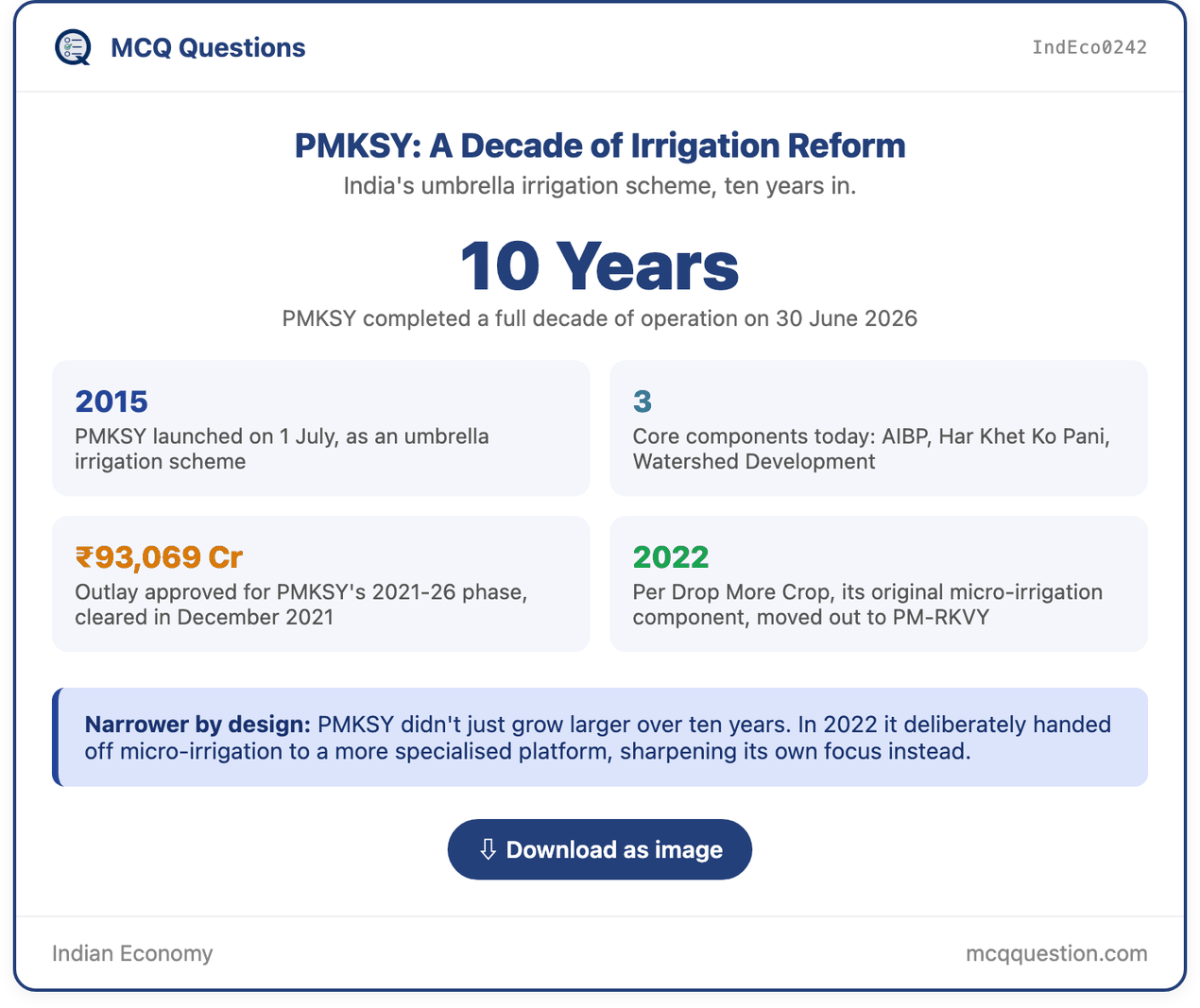The height and width of the screenshot is (1008, 1200).
Task: Click the Download as image button
Action: [x=600, y=849]
